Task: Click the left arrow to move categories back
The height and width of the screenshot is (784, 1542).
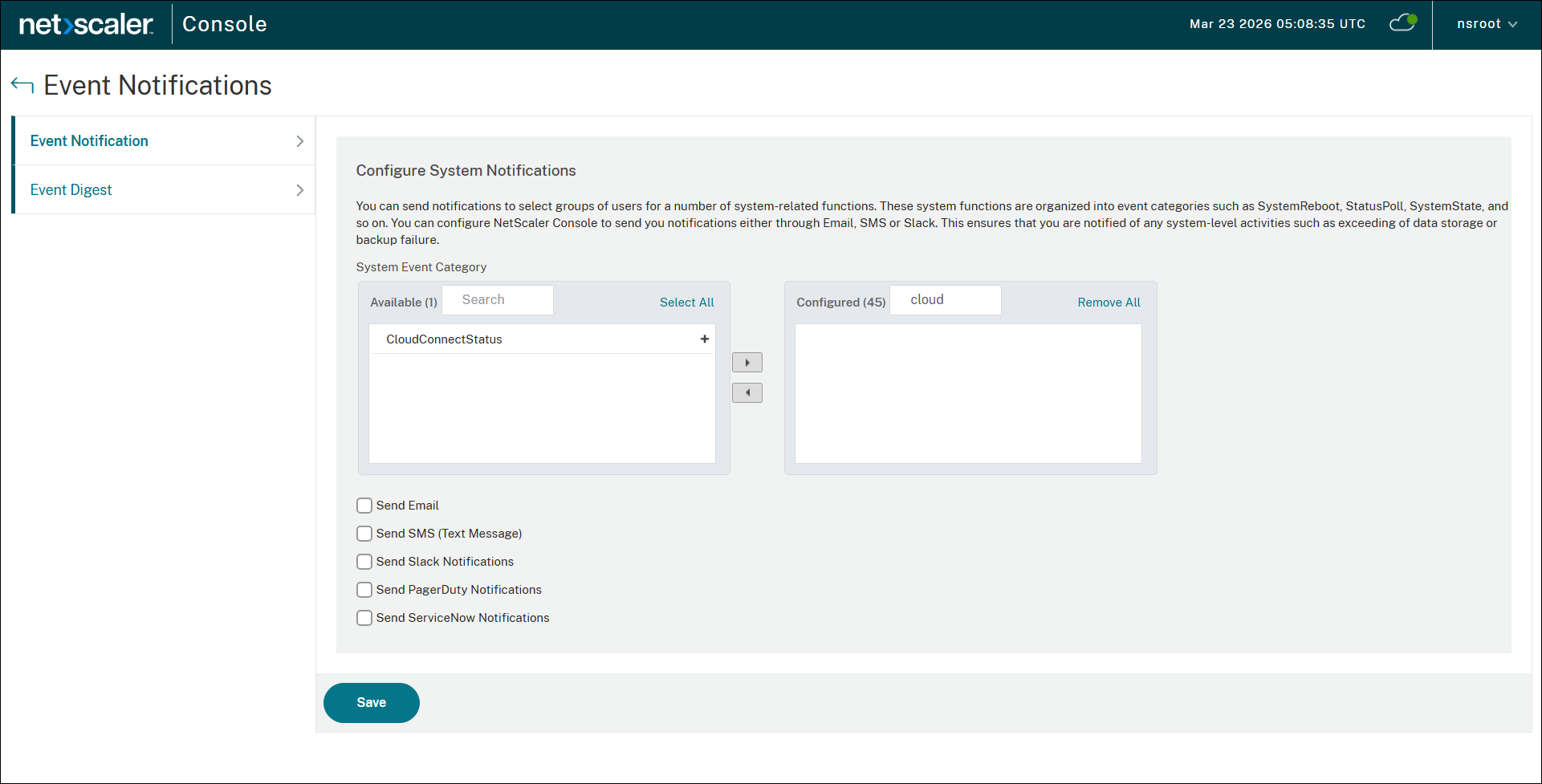Action: (x=747, y=392)
